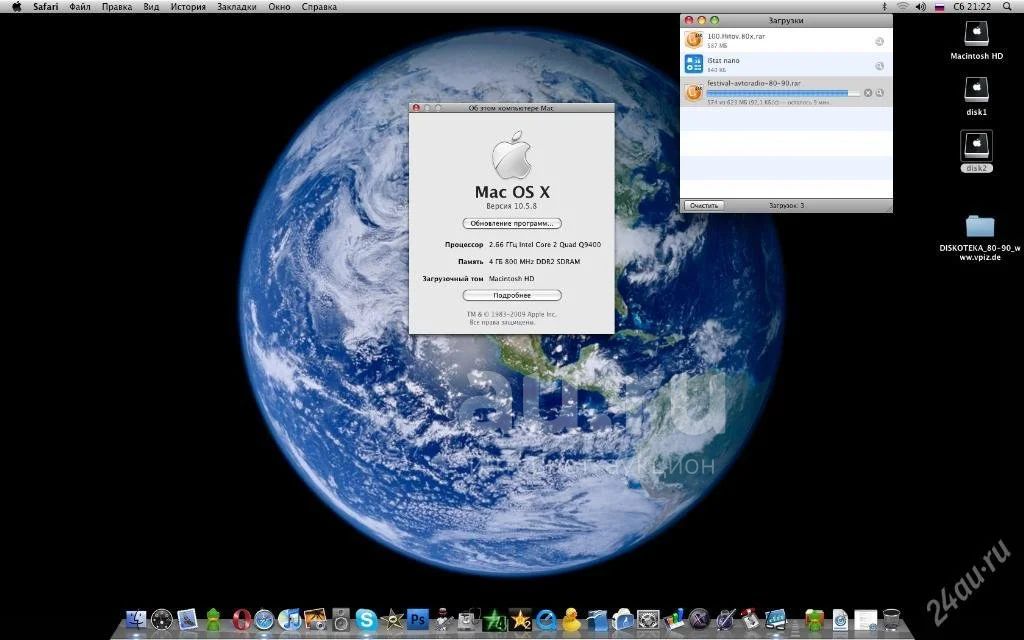Click startup volume Macintosh HD text
The image size is (1024, 640).
[511, 278]
